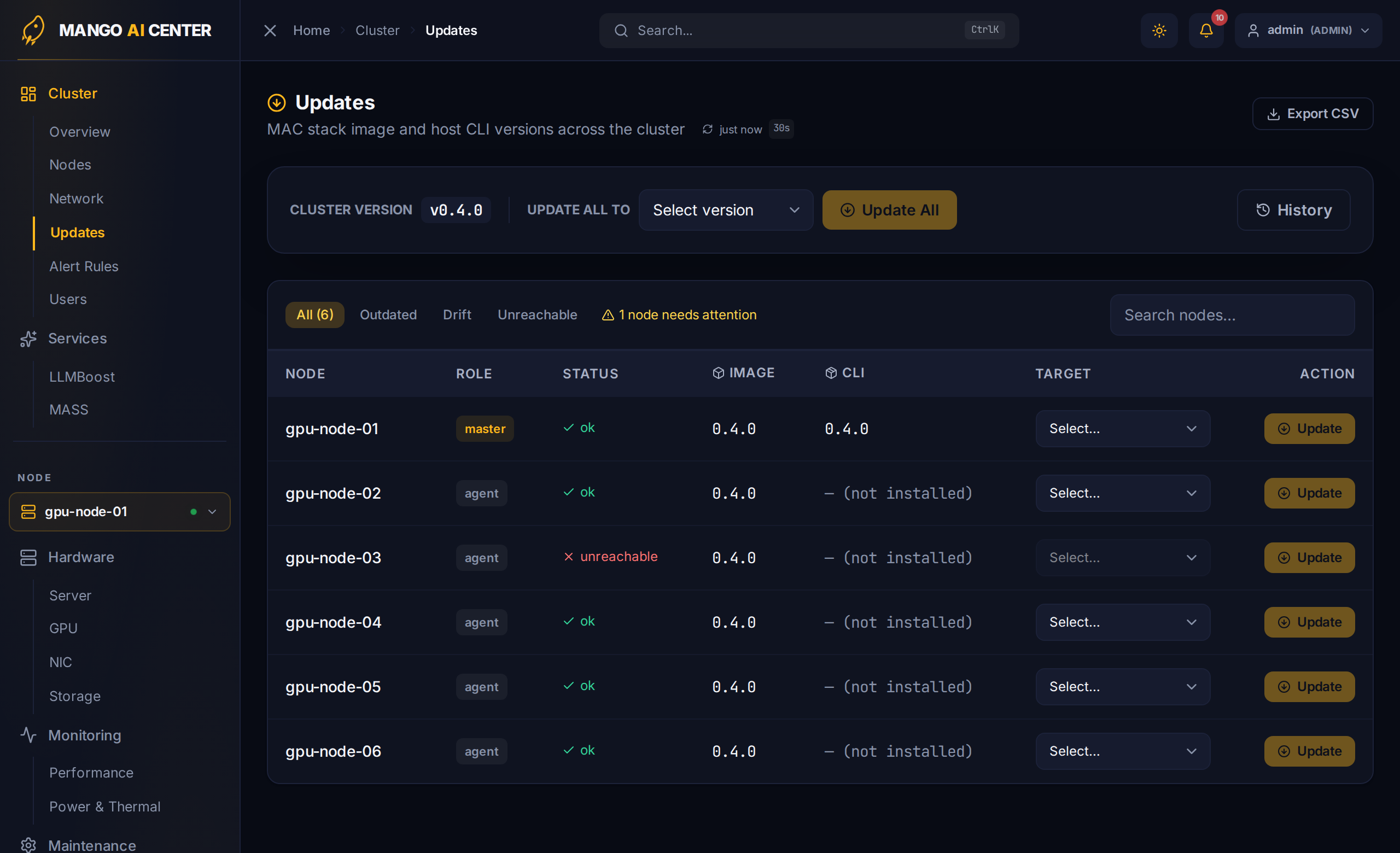Focus the top Search bar

(808, 31)
